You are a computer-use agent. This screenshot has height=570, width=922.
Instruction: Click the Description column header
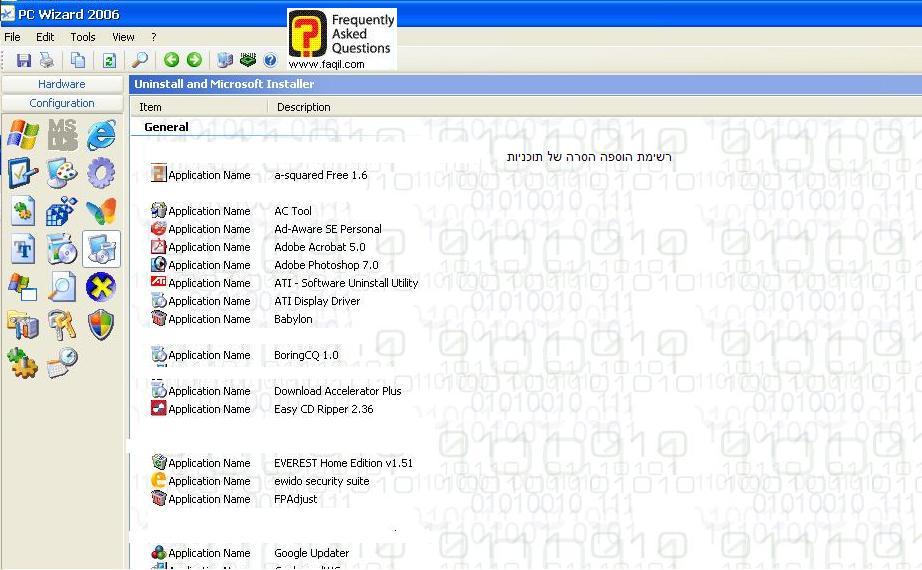click(304, 107)
